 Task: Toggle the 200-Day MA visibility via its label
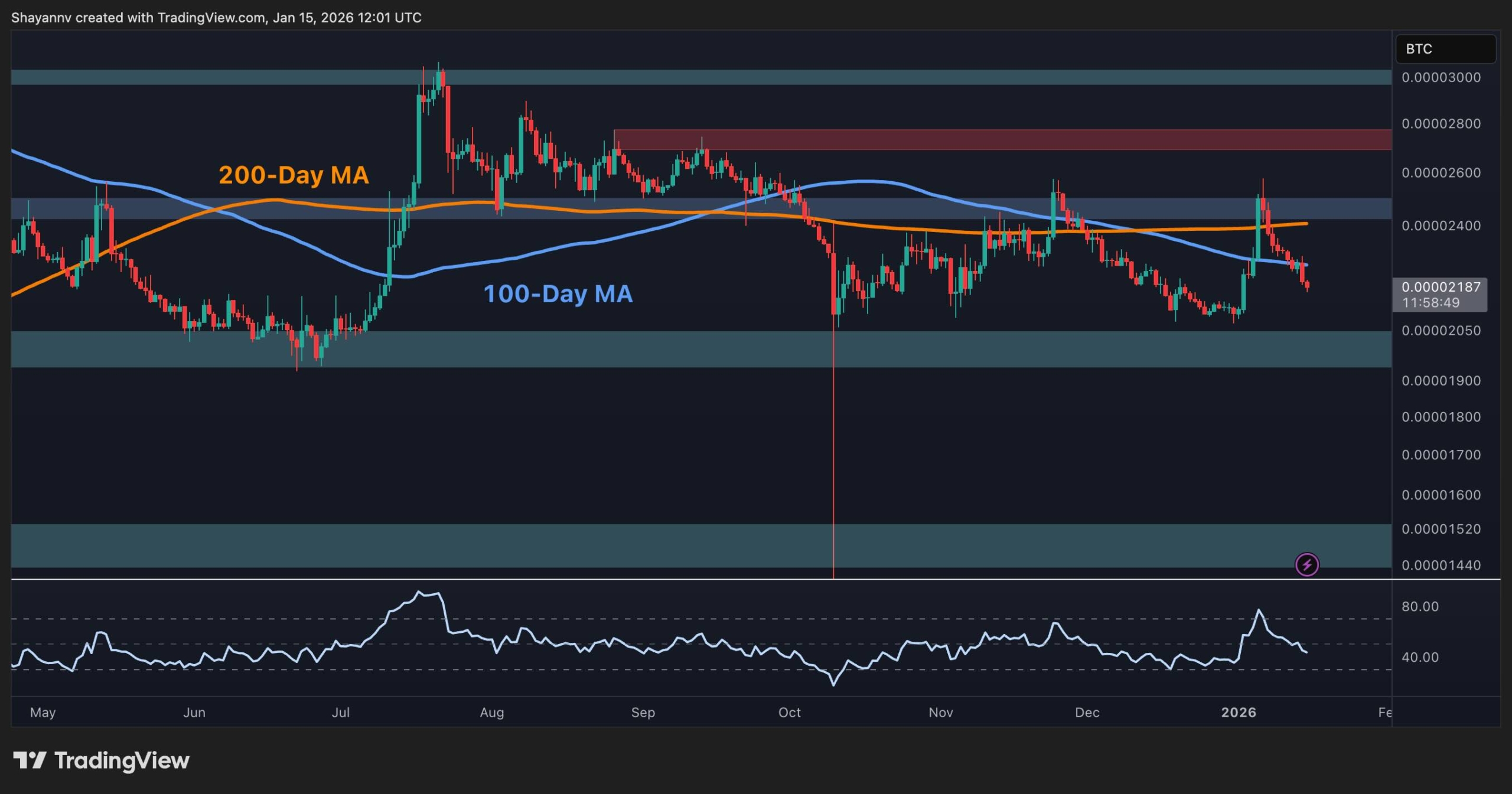[x=294, y=175]
